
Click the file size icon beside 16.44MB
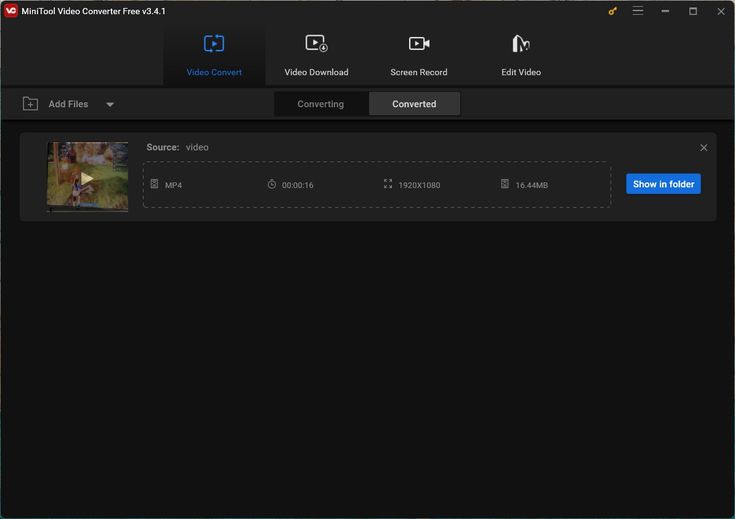click(504, 184)
